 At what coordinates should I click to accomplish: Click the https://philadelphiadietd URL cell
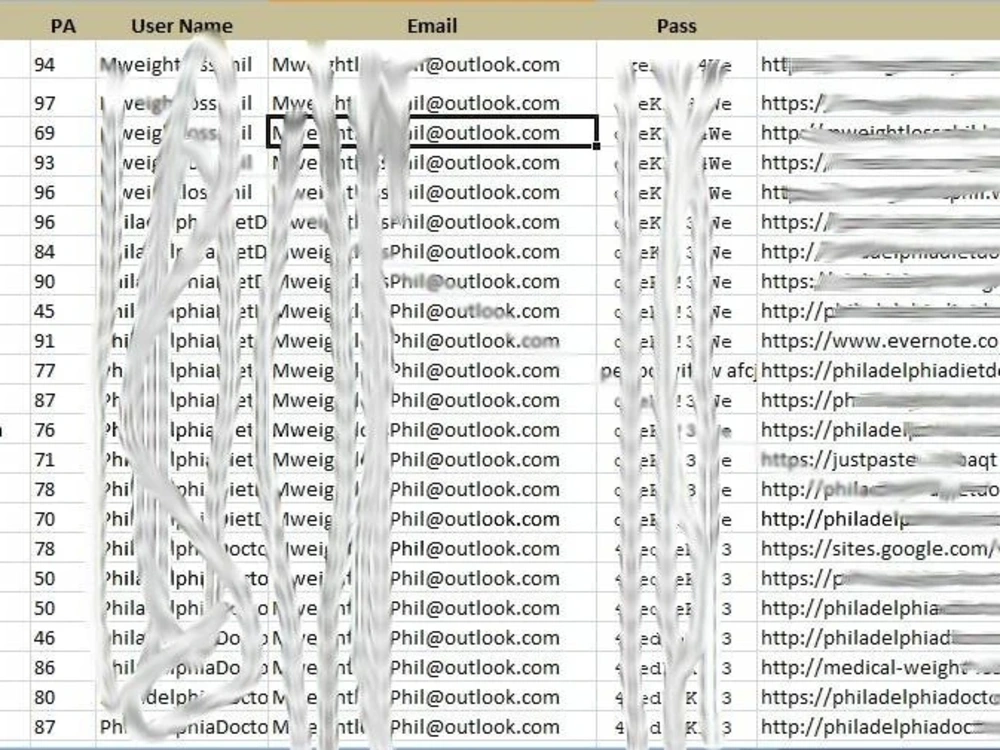pos(878,371)
